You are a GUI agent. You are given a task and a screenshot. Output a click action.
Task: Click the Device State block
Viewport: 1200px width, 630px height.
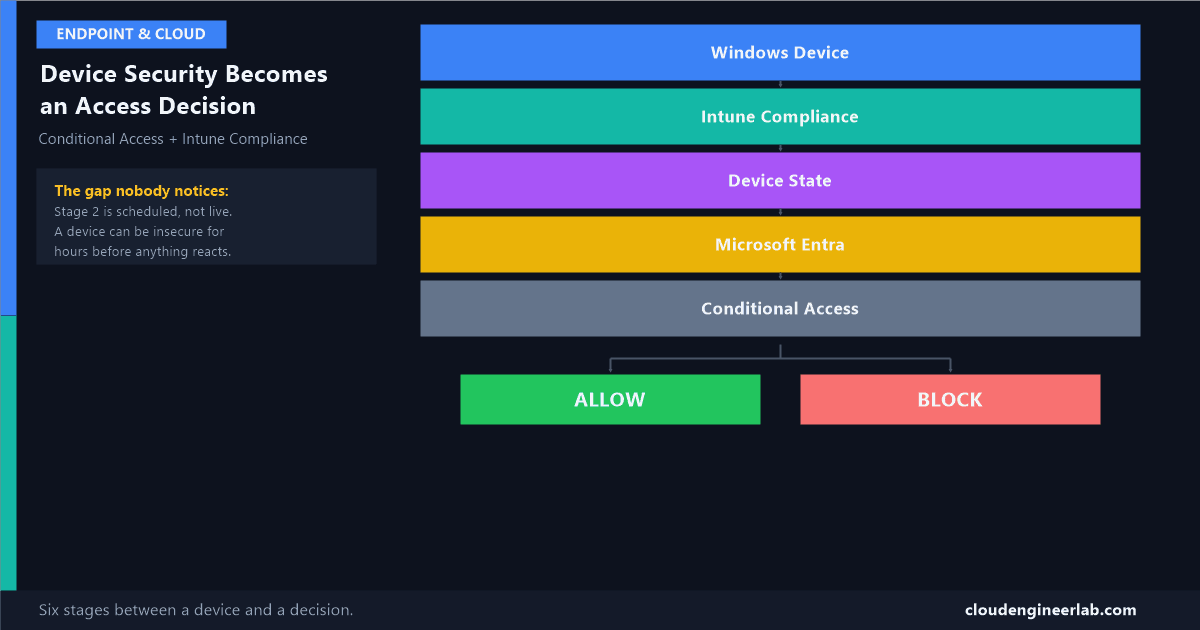click(780, 180)
